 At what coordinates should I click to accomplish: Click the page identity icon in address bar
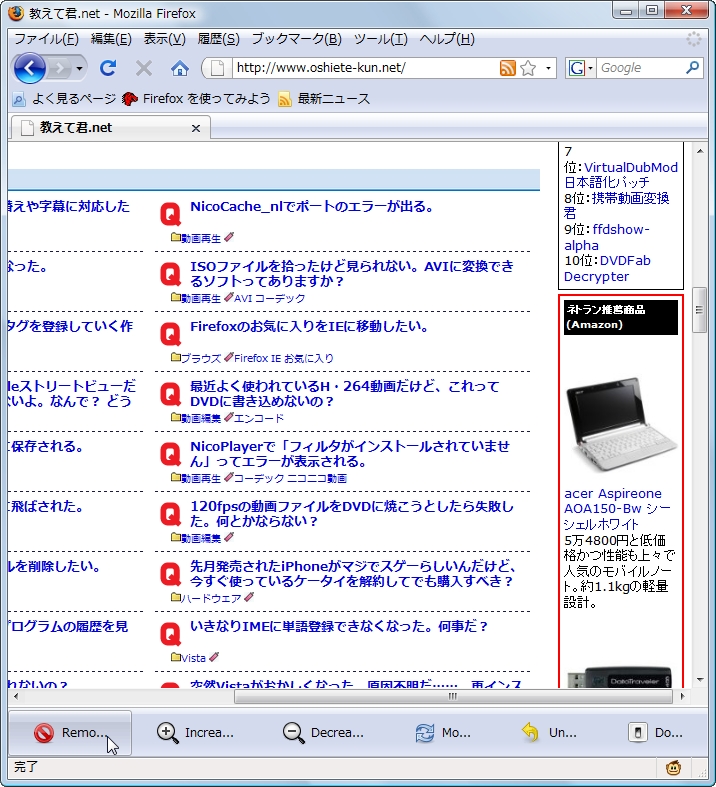(217, 68)
